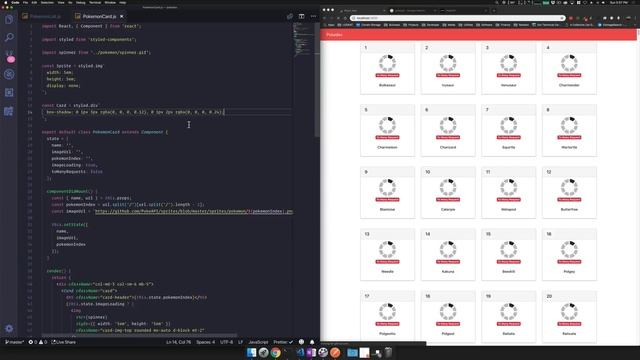Click the feedback smiley in the status bar
640x360 pixels.
pyautogui.click(x=301, y=342)
